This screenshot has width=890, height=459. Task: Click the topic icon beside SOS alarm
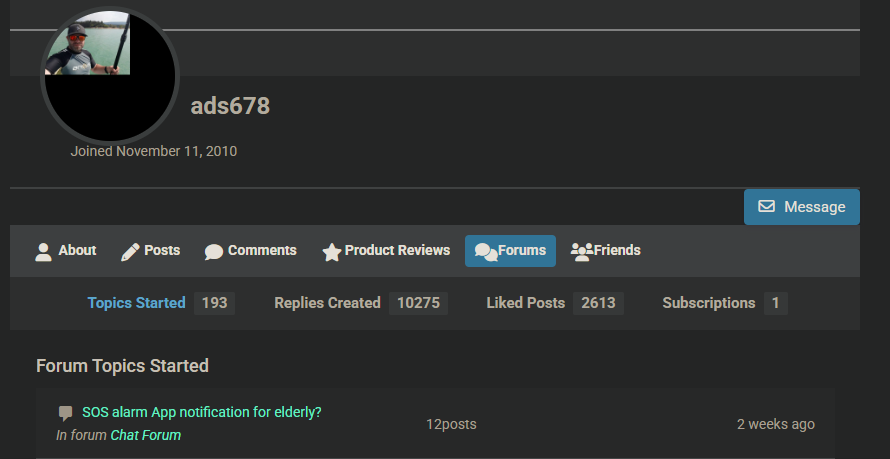click(66, 413)
